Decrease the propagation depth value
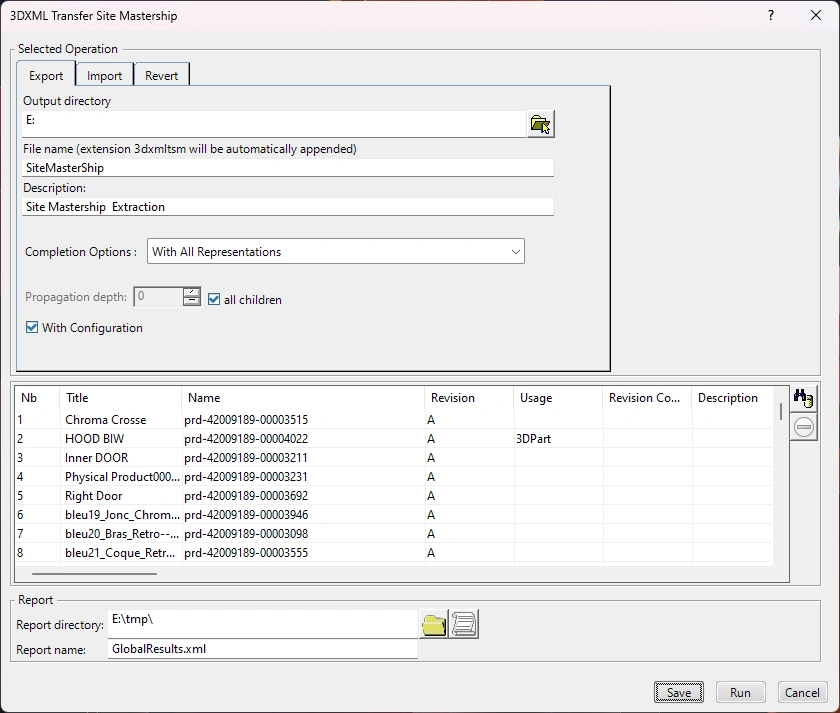This screenshot has height=713, width=840. coord(191,301)
